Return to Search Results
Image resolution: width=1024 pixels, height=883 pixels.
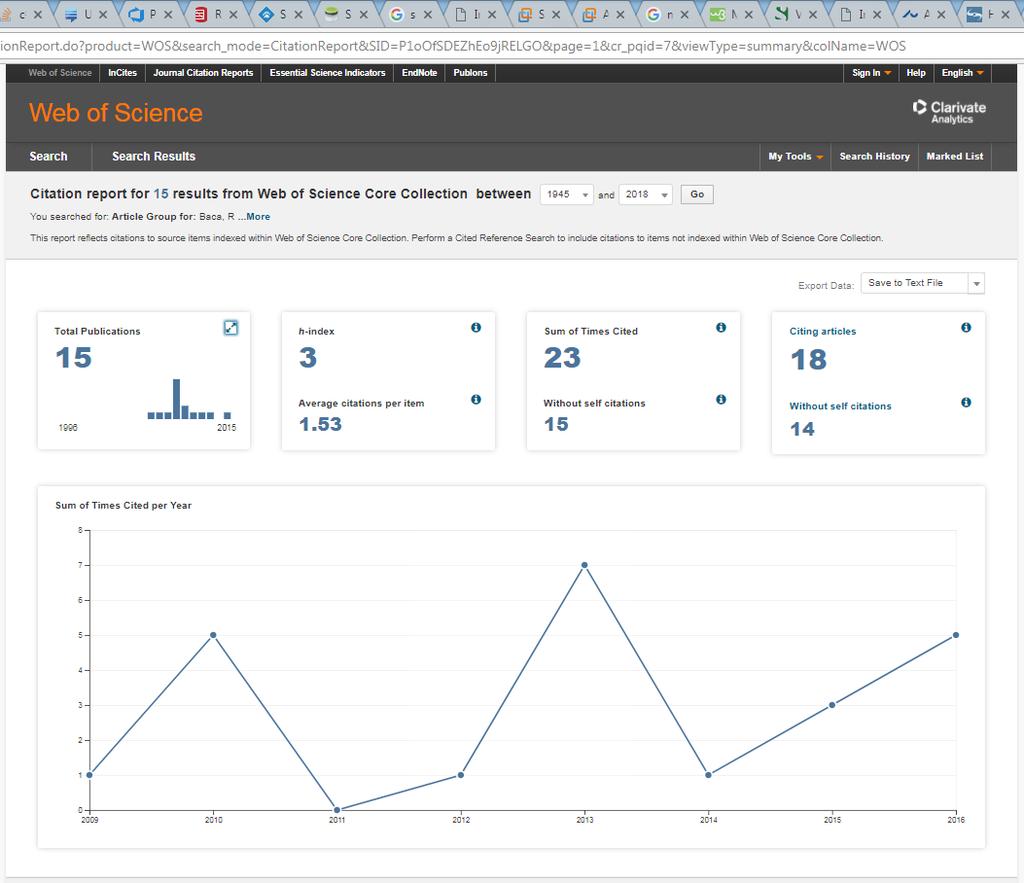[x=153, y=157]
